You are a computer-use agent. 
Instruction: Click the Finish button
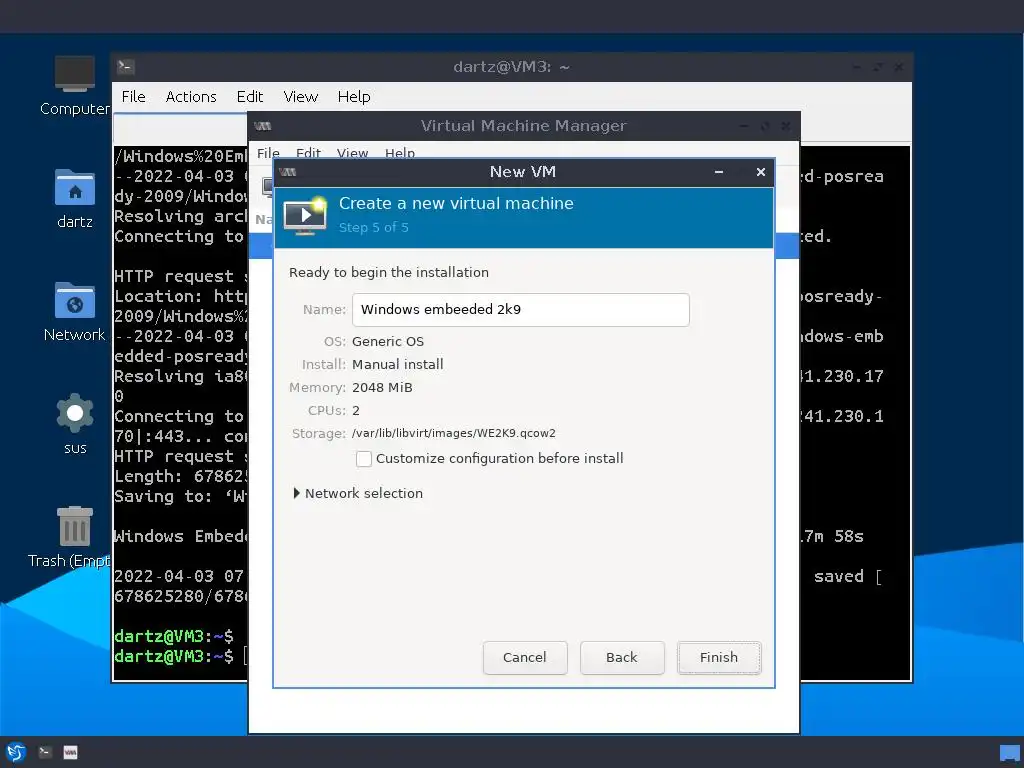pos(719,658)
